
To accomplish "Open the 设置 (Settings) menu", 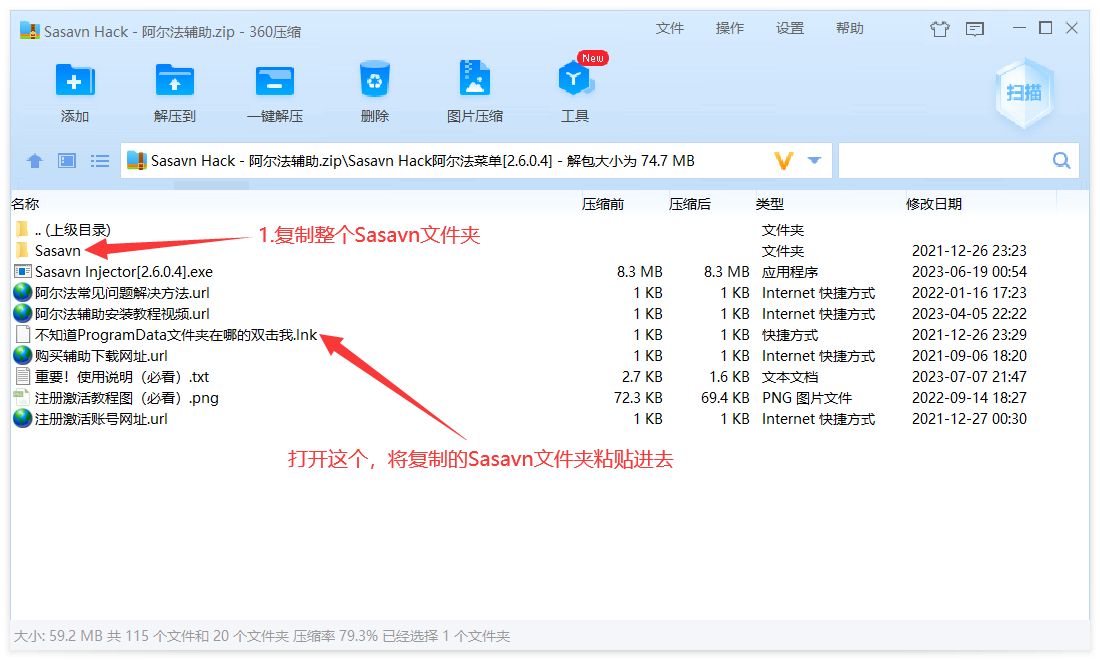I will point(789,28).
